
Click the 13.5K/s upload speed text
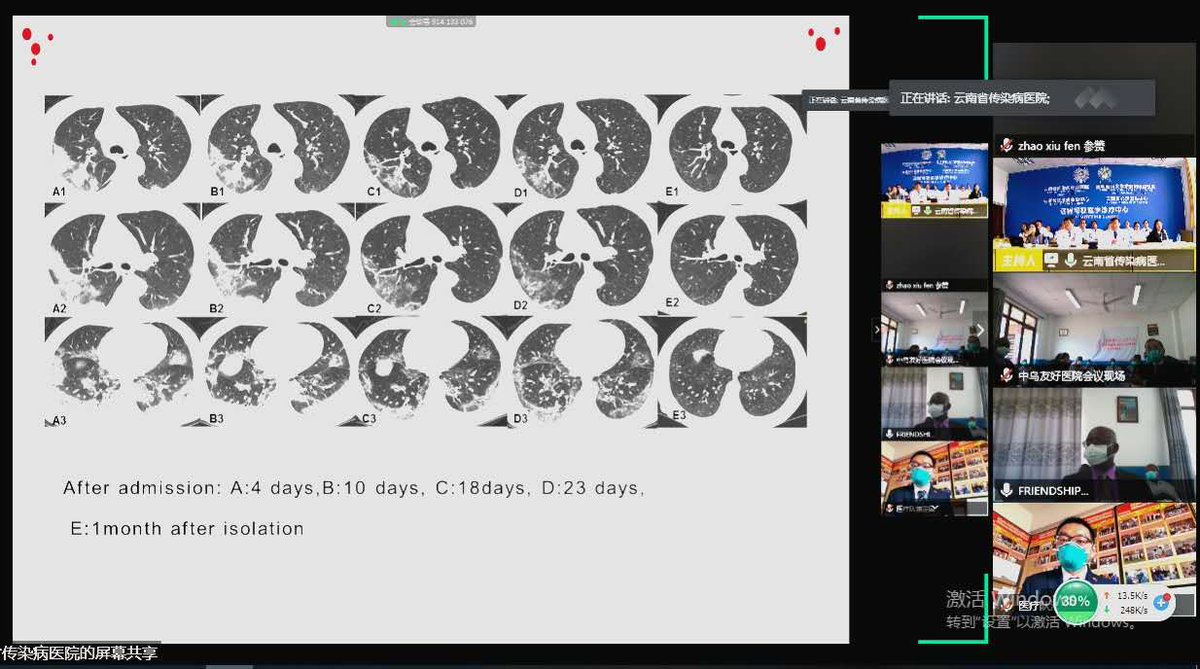[1133, 595]
